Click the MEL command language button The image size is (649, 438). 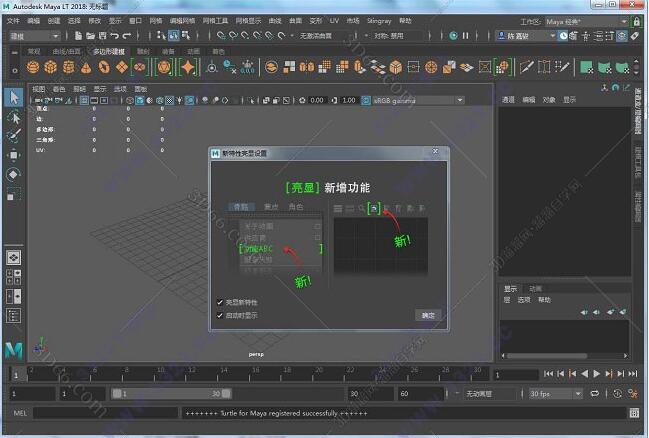point(20,413)
